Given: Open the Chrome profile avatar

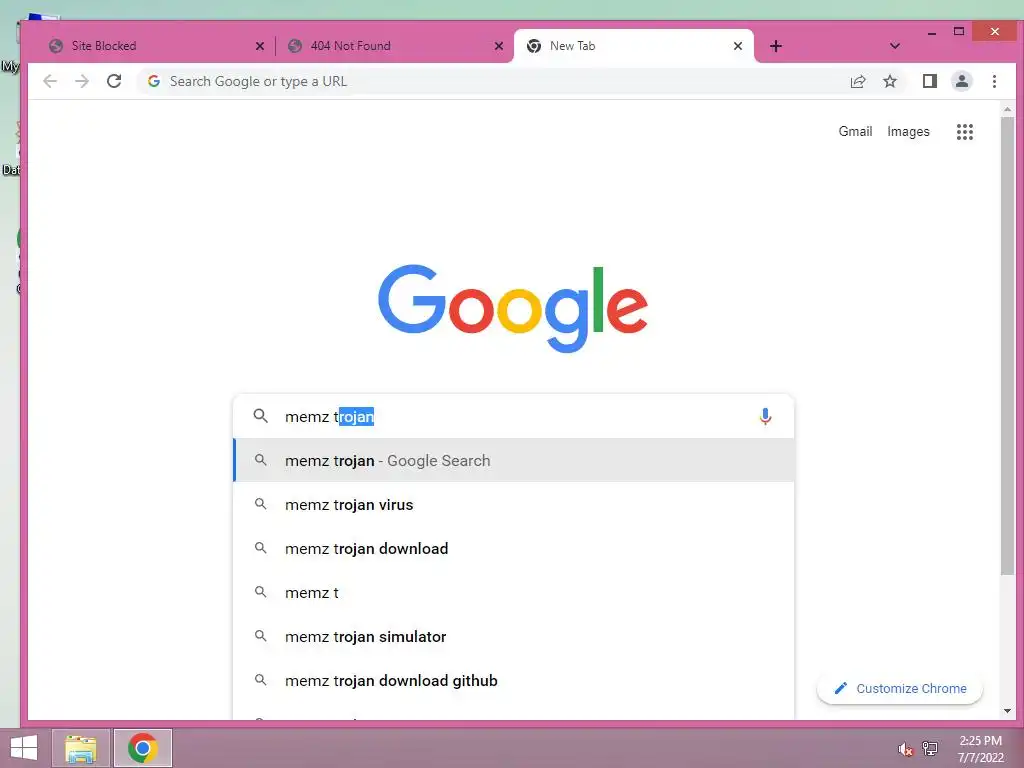Looking at the screenshot, I should pos(961,81).
